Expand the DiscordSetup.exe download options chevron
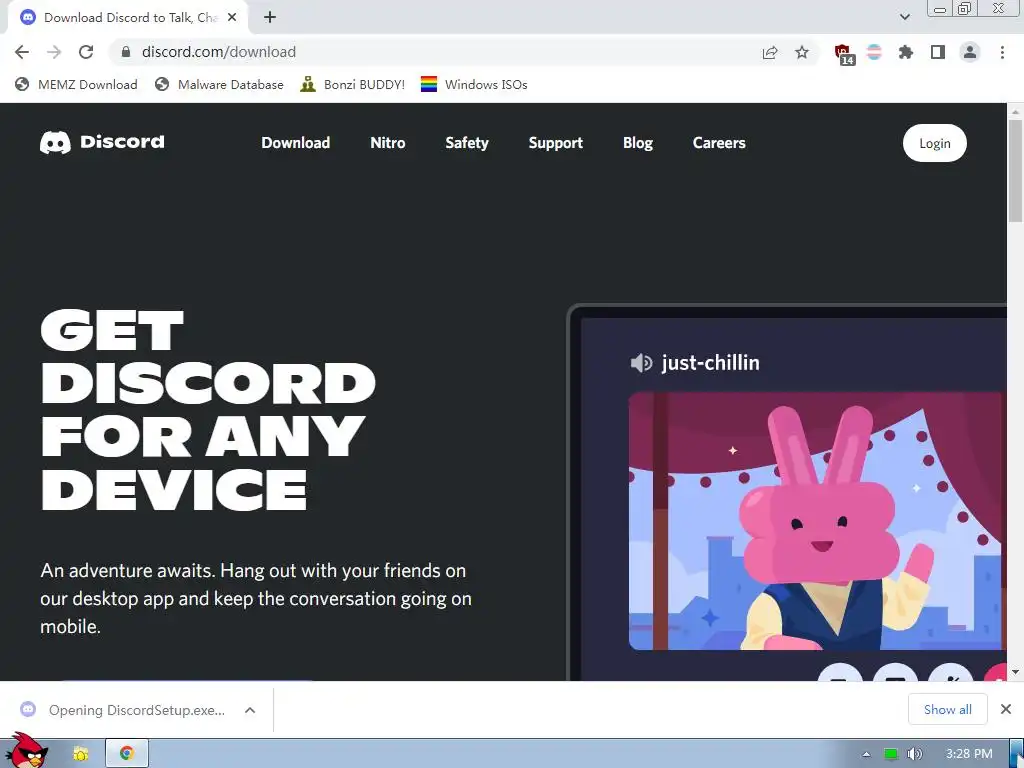The image size is (1024, 768). tap(250, 710)
